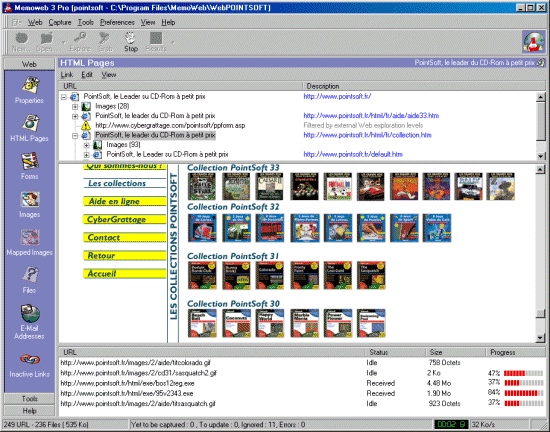Select the Web panel tab

(29, 64)
